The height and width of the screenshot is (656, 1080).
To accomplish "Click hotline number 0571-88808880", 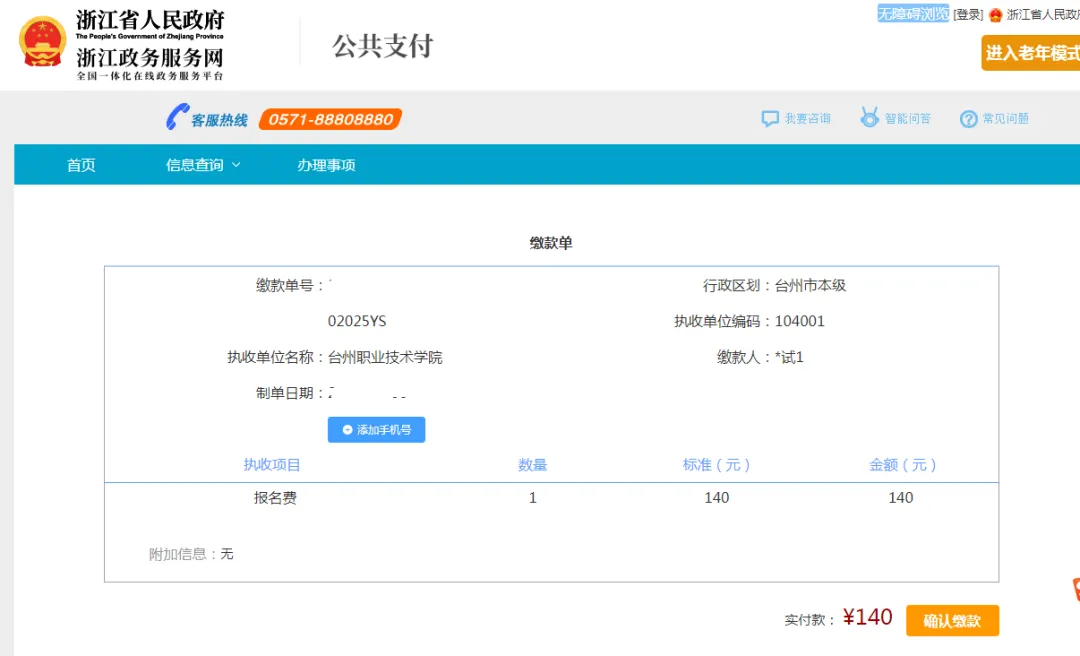I will pos(330,119).
